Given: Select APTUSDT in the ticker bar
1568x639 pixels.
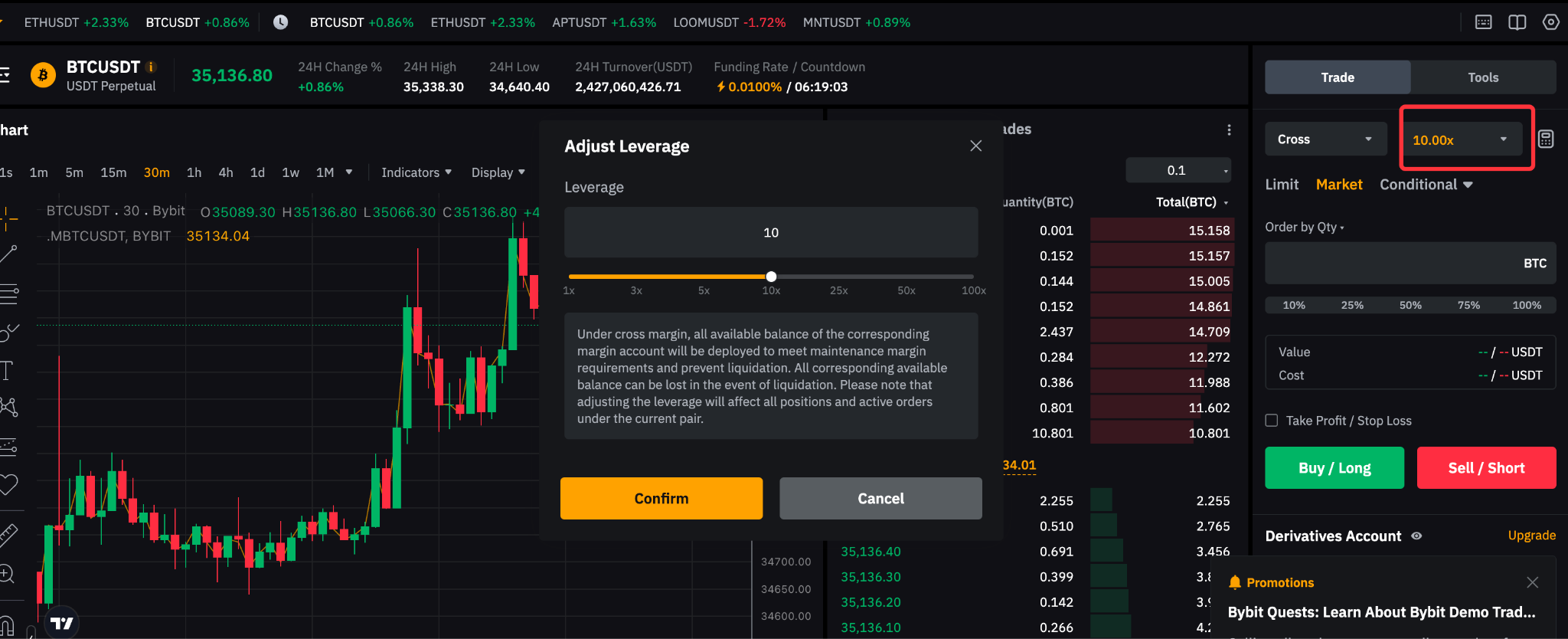Looking at the screenshot, I should [x=604, y=22].
